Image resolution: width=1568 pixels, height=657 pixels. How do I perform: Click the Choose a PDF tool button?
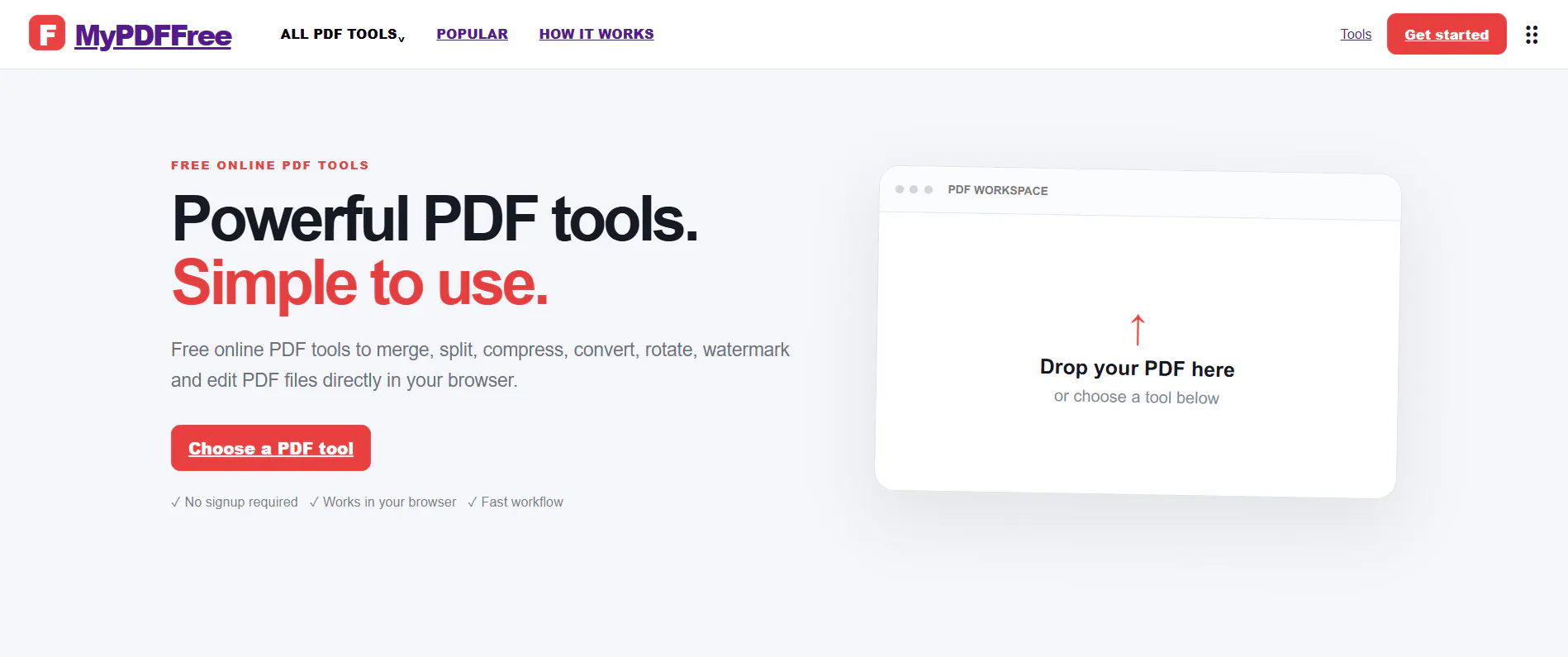coord(271,448)
